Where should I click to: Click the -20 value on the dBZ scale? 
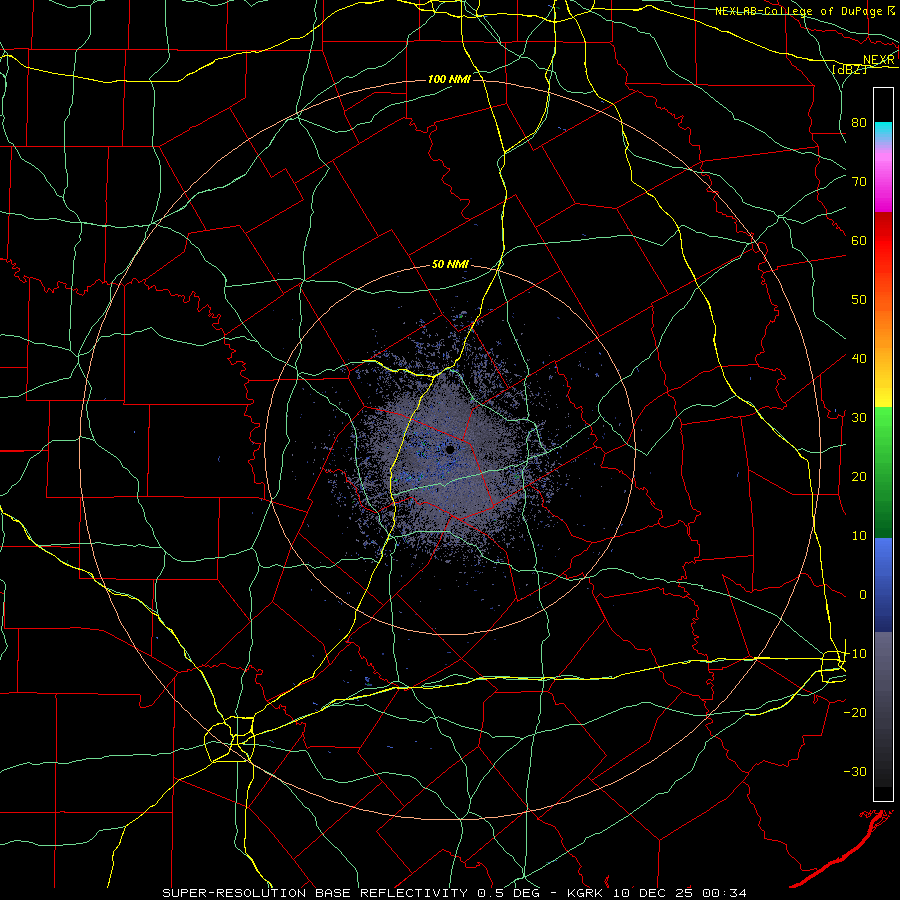click(x=855, y=713)
